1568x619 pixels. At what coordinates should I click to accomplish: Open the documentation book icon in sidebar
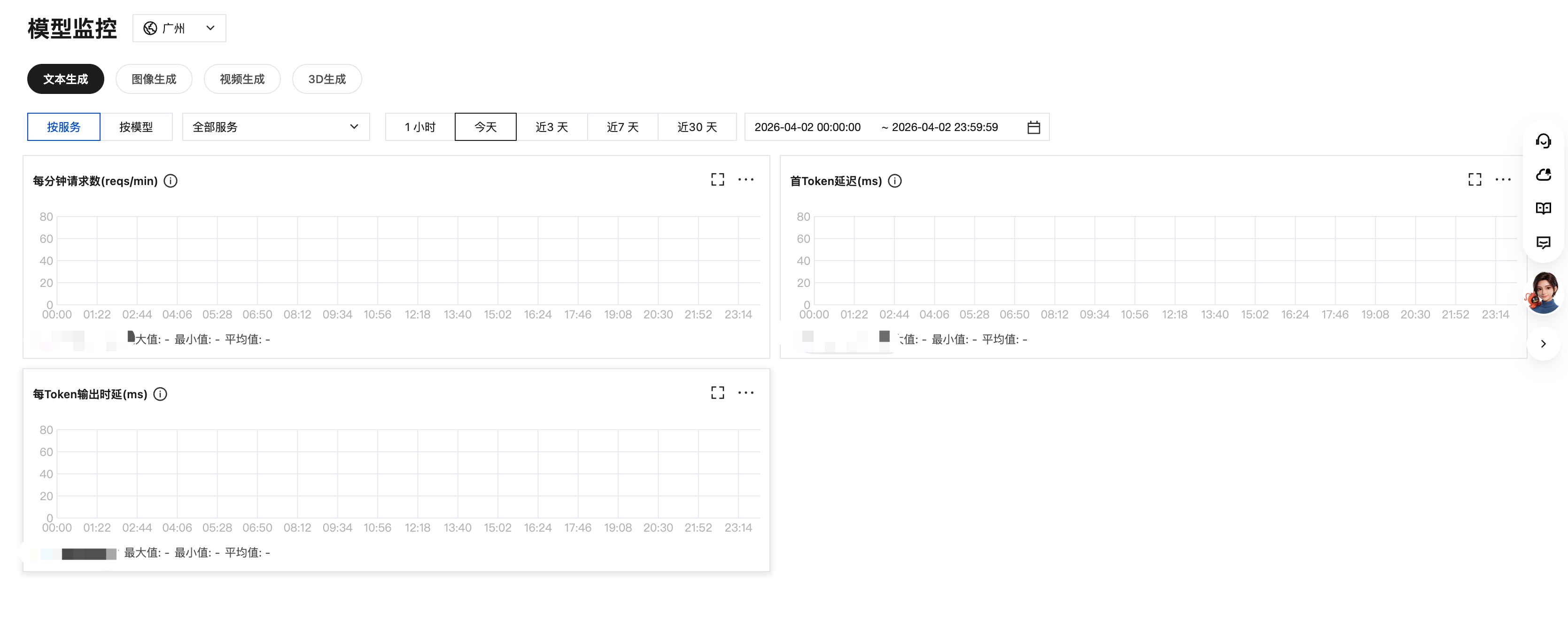(1543, 209)
